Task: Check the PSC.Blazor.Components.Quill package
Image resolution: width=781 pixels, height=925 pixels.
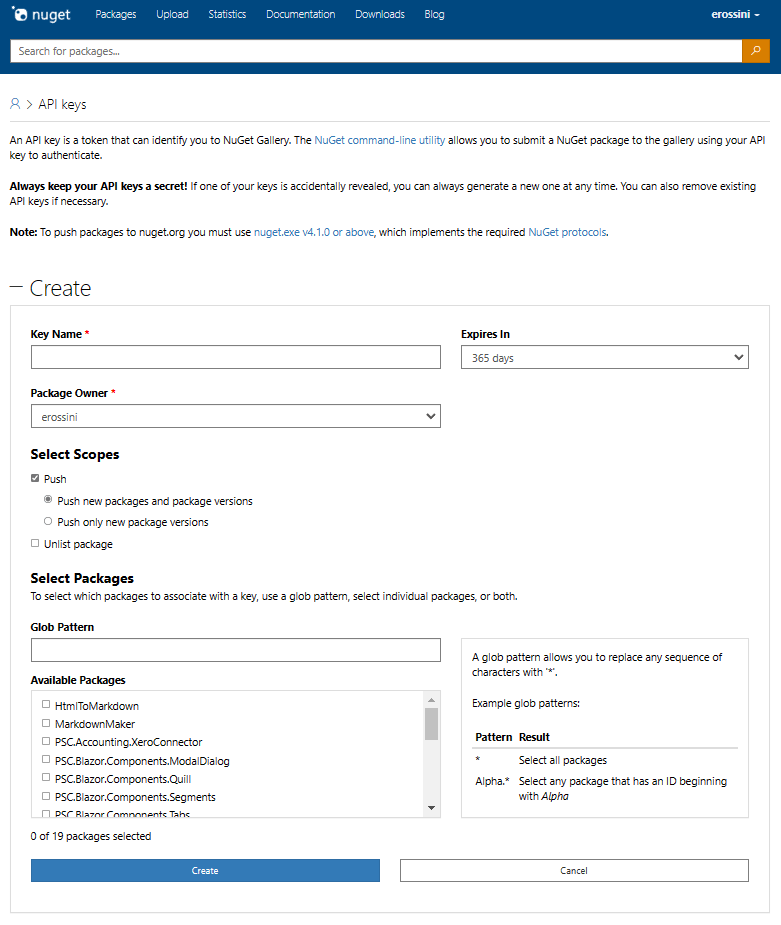Action: point(46,778)
